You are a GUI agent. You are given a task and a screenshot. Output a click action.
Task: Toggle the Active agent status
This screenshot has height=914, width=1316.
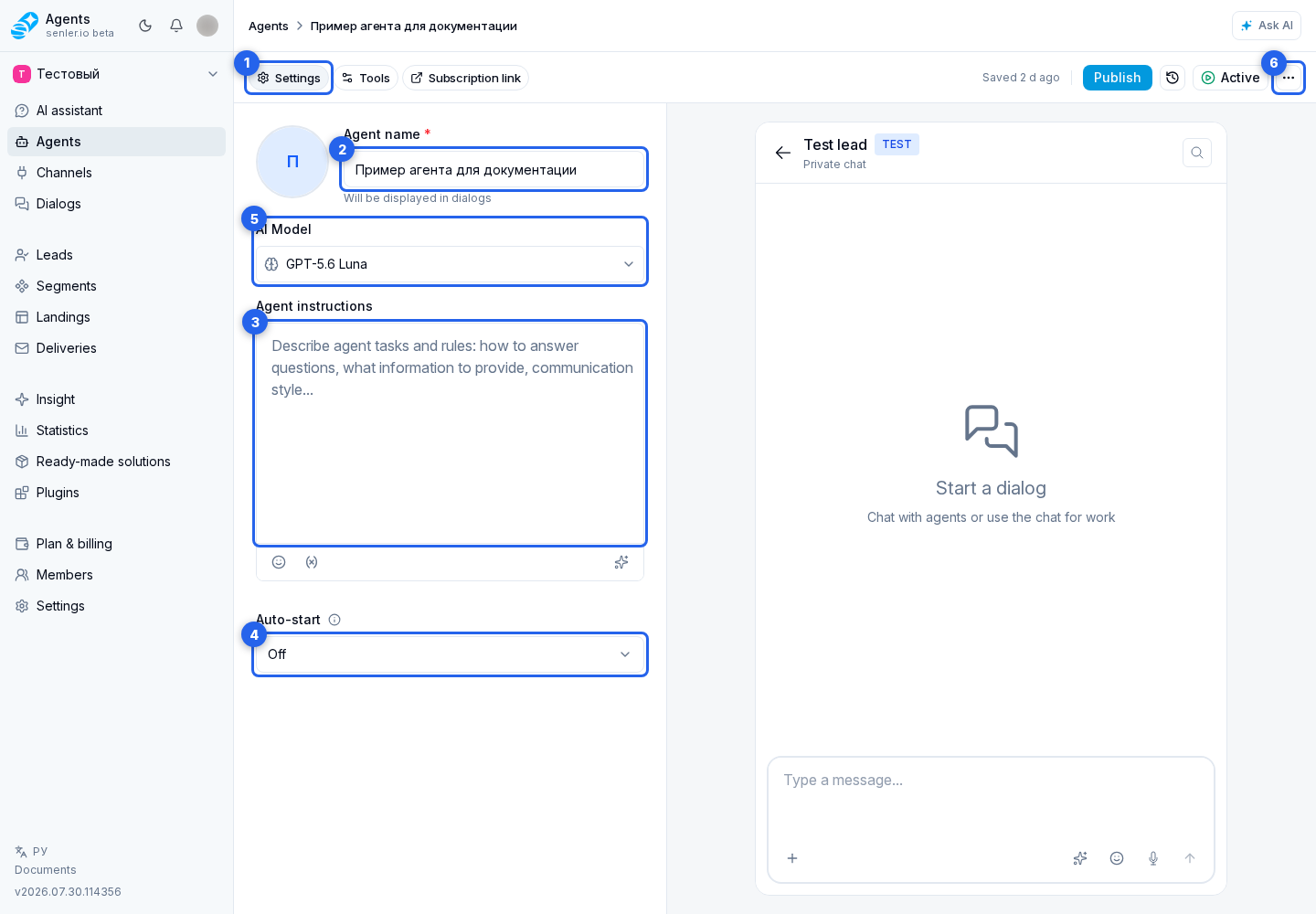pos(1230,78)
